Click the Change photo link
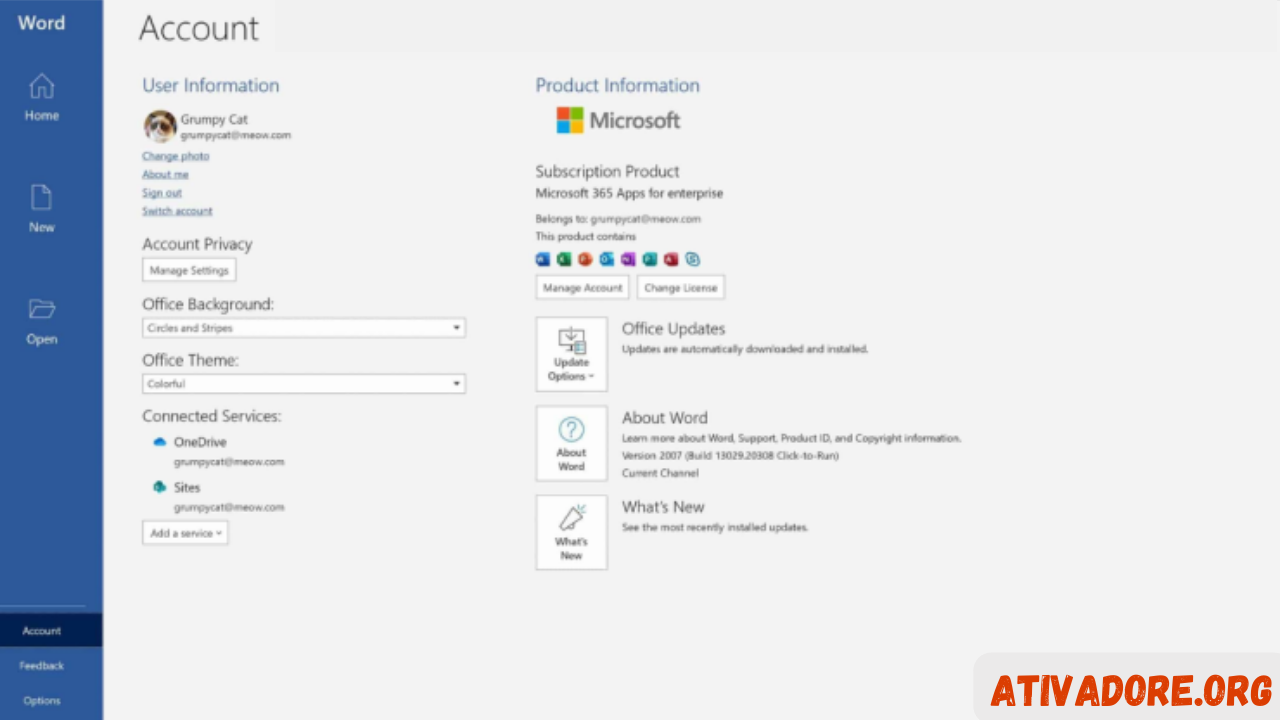 176,156
